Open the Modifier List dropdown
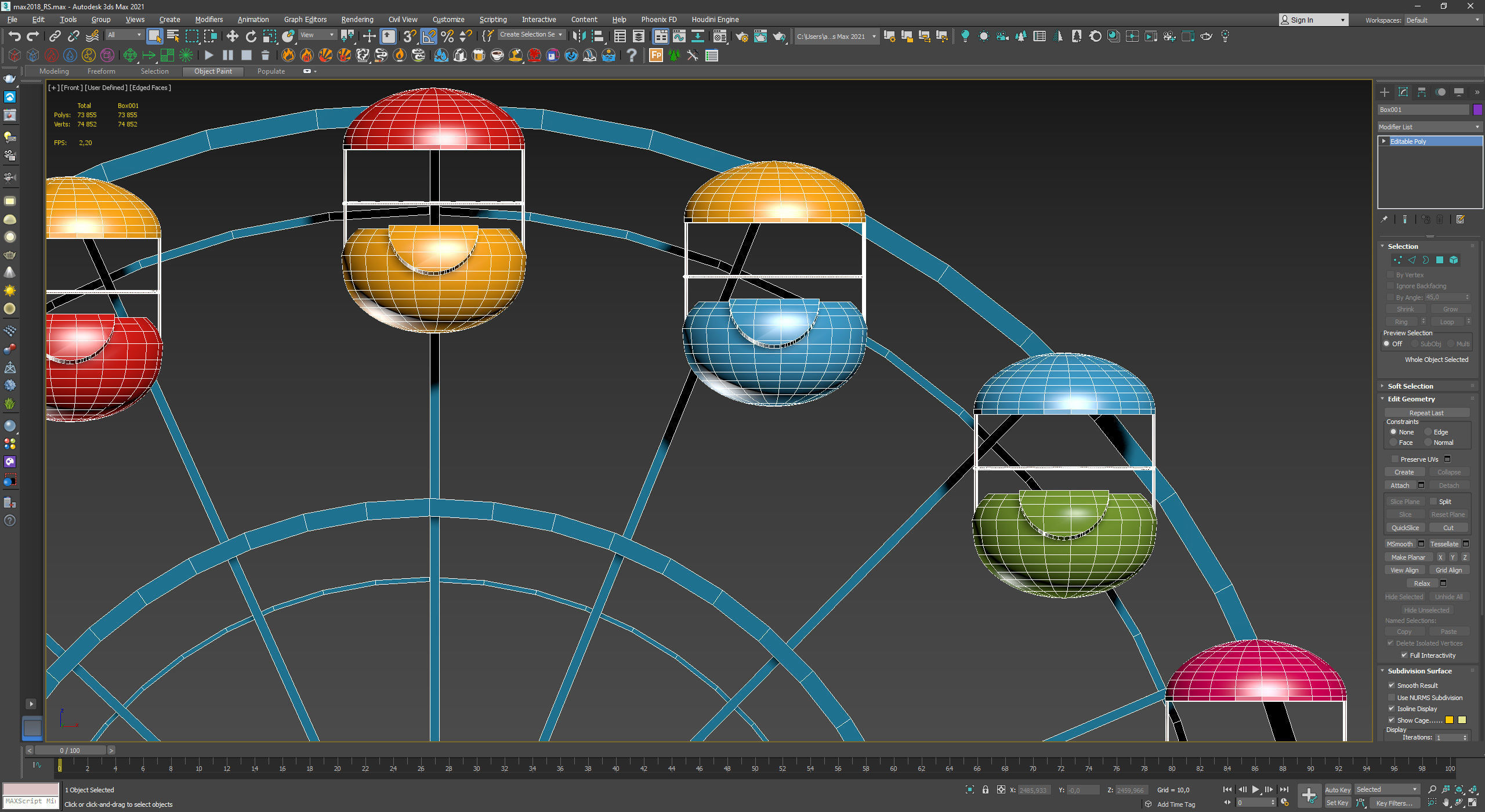Viewport: 1485px width, 812px height. (x=1429, y=126)
